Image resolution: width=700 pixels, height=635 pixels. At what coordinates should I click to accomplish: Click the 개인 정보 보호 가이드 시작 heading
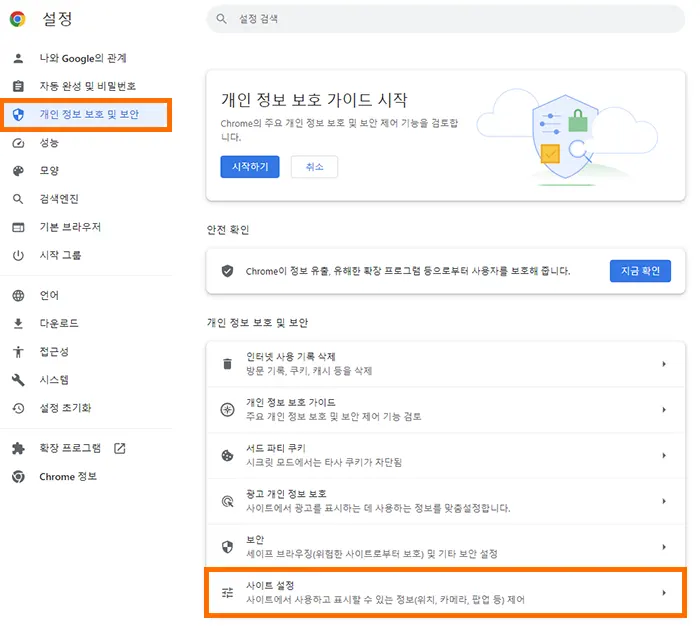point(314,99)
